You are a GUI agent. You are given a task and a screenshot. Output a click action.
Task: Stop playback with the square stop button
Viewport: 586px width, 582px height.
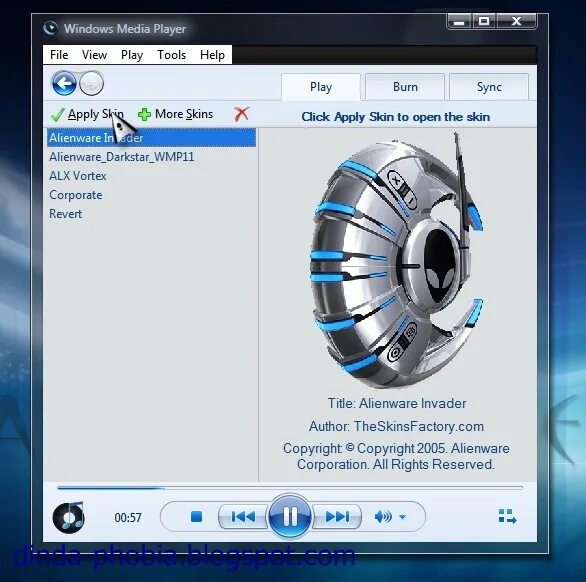click(196, 517)
